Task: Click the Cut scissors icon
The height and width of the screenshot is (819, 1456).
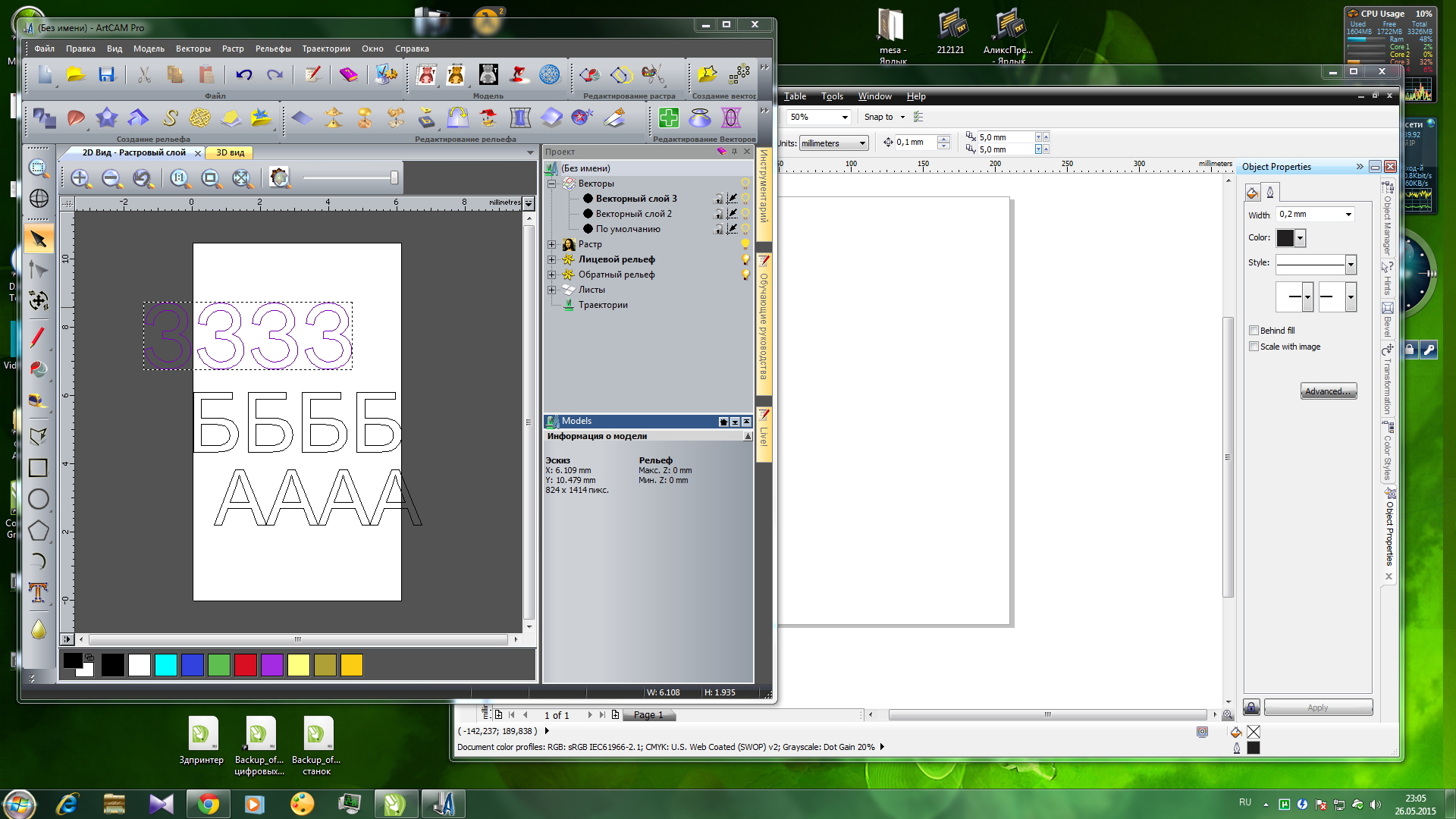Action: (x=144, y=74)
